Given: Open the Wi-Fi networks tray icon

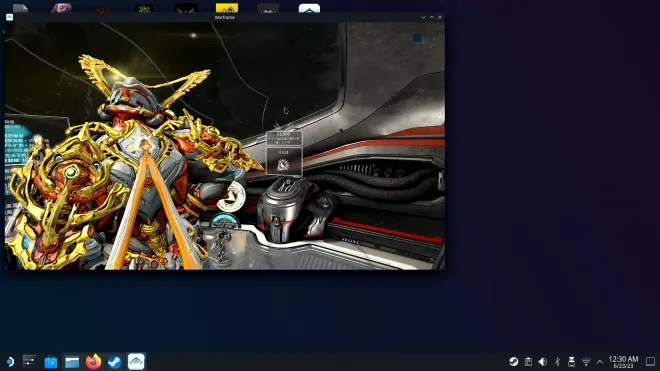Looking at the screenshot, I should (x=585, y=362).
